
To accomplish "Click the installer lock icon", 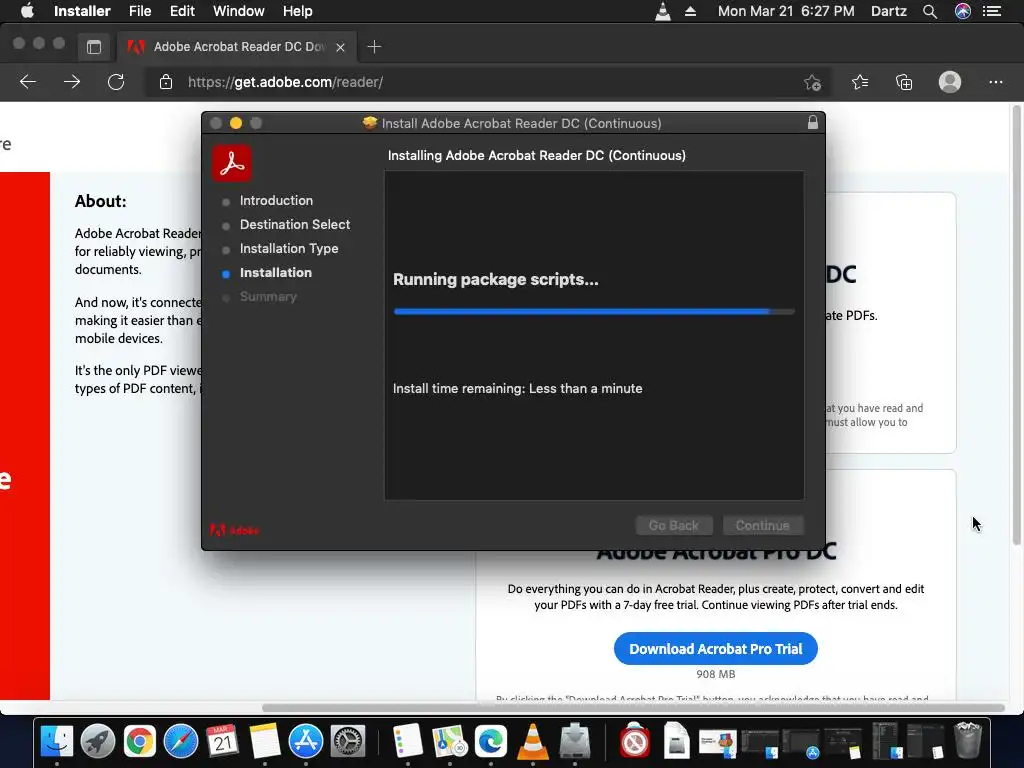I will pyautogui.click(x=812, y=123).
